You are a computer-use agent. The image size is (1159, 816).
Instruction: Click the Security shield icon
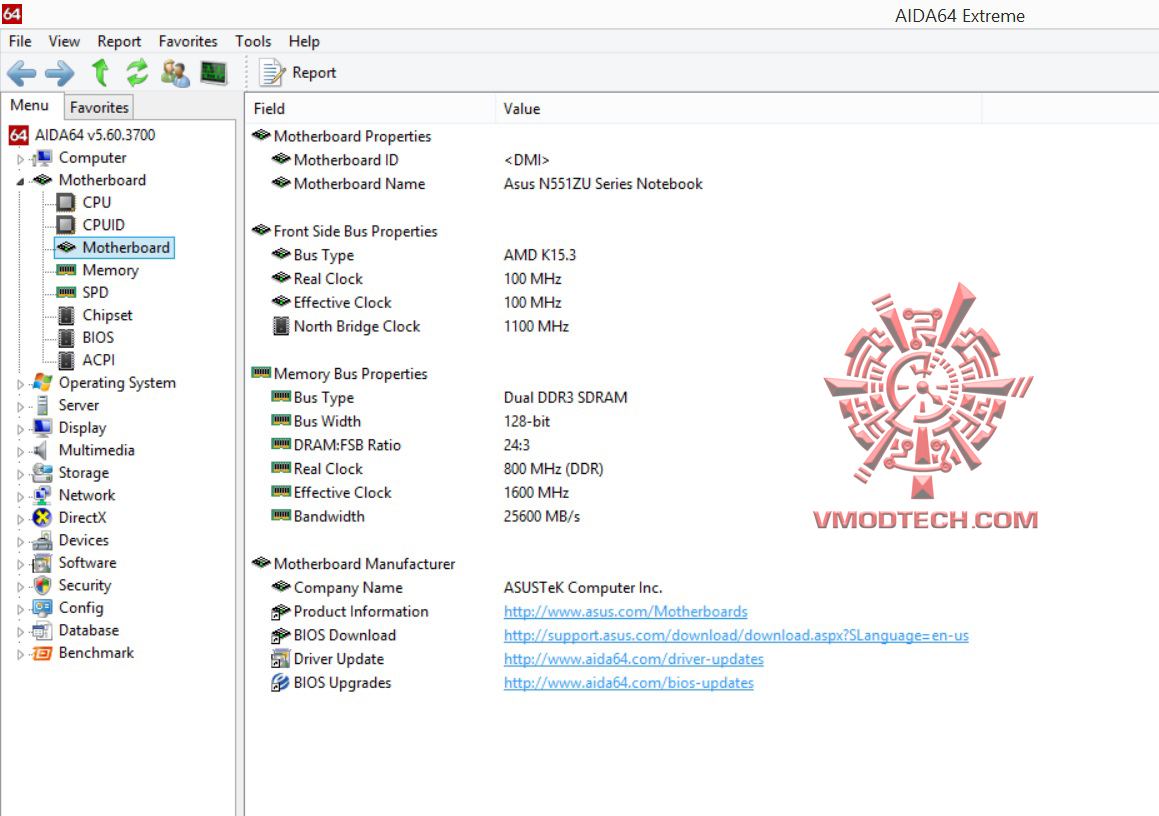coord(43,585)
